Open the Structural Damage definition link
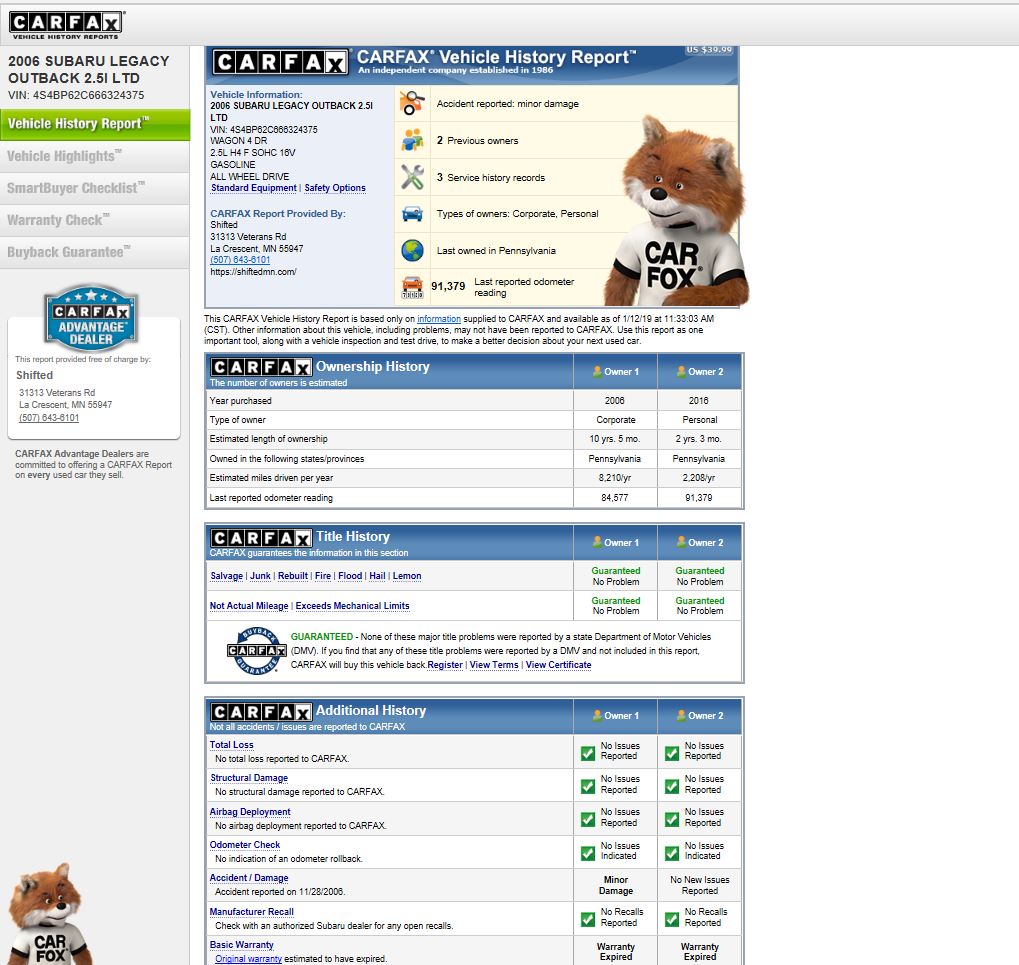1019x965 pixels. pyautogui.click(x=249, y=778)
